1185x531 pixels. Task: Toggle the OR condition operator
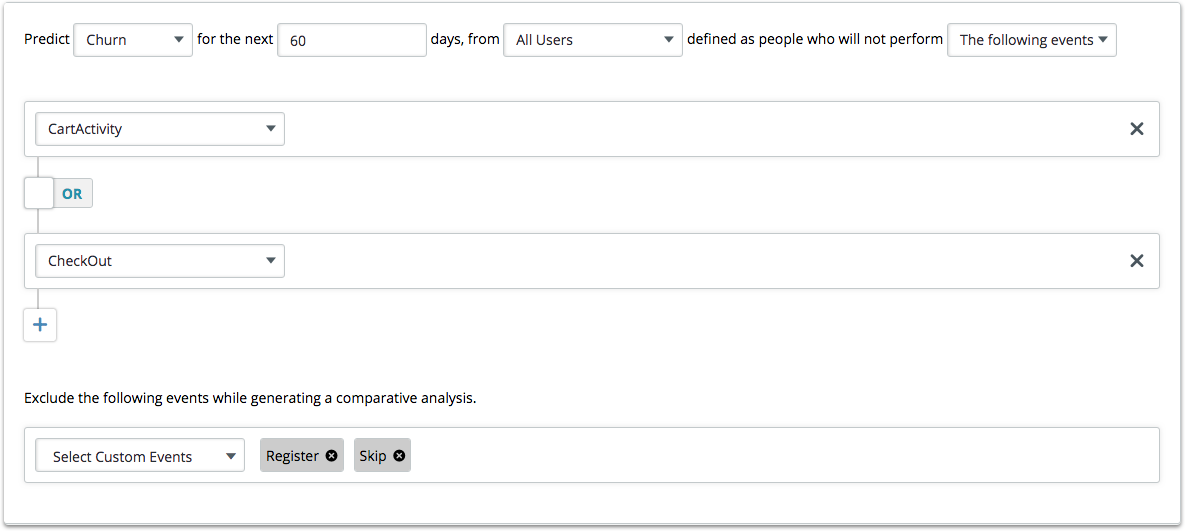click(x=73, y=194)
